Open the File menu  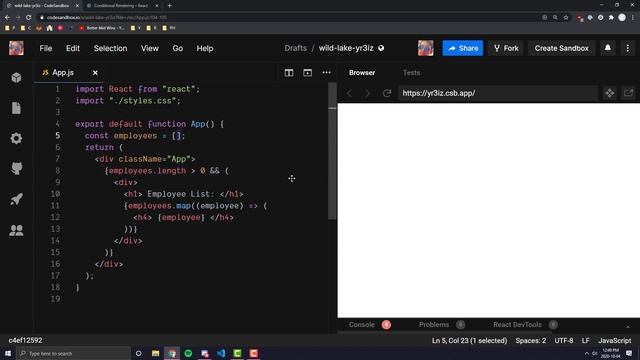point(46,48)
